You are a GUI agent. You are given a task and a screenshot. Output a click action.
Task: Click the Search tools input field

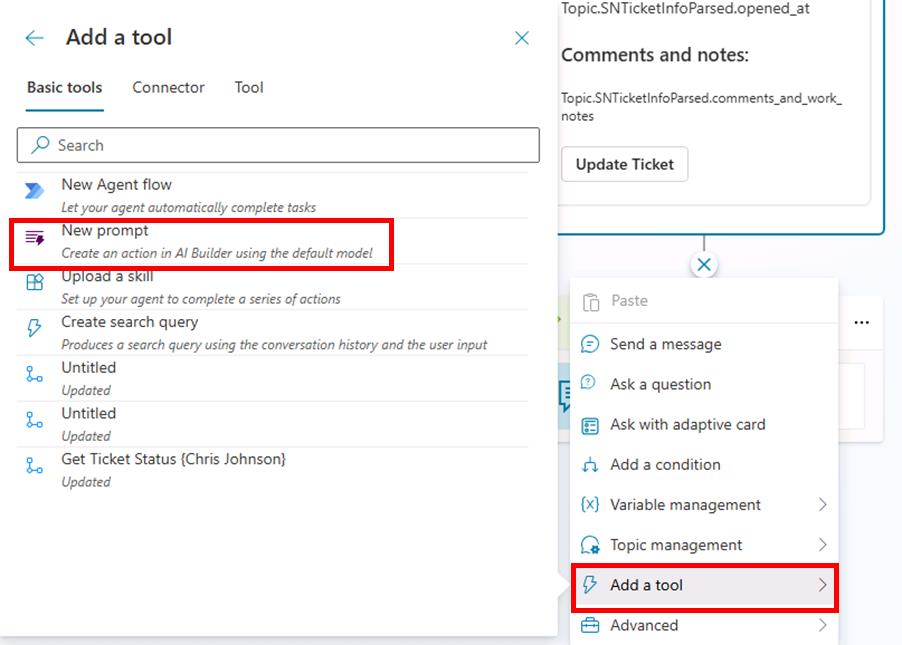(x=278, y=145)
